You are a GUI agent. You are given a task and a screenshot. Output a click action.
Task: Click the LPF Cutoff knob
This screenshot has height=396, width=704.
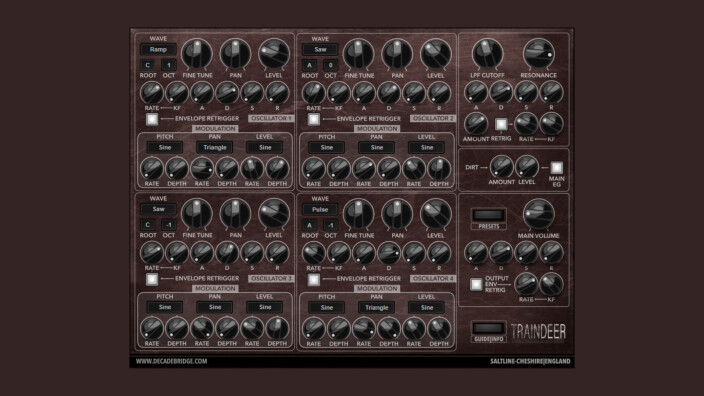click(487, 54)
